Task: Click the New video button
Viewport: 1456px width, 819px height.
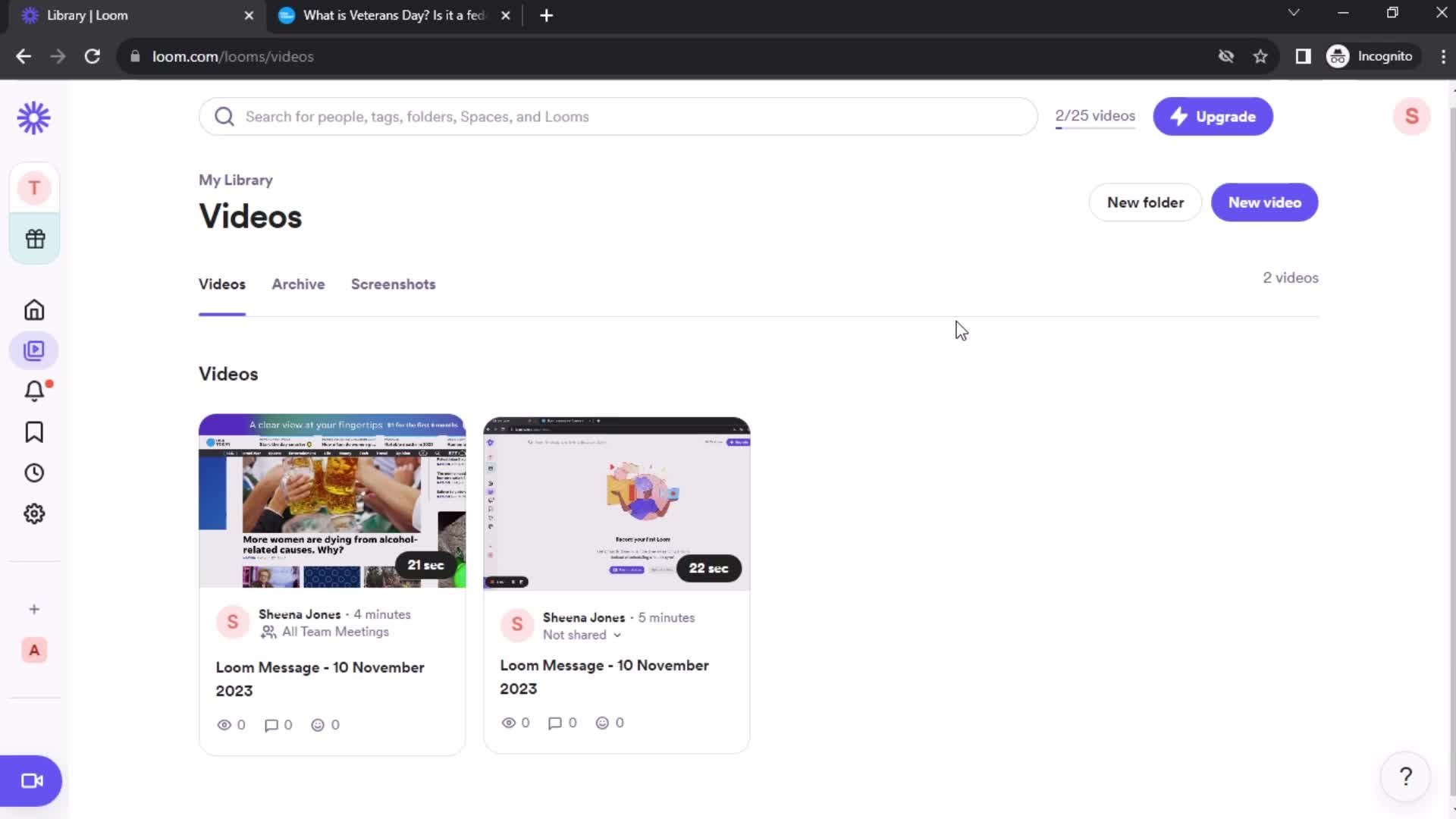Action: click(x=1264, y=202)
